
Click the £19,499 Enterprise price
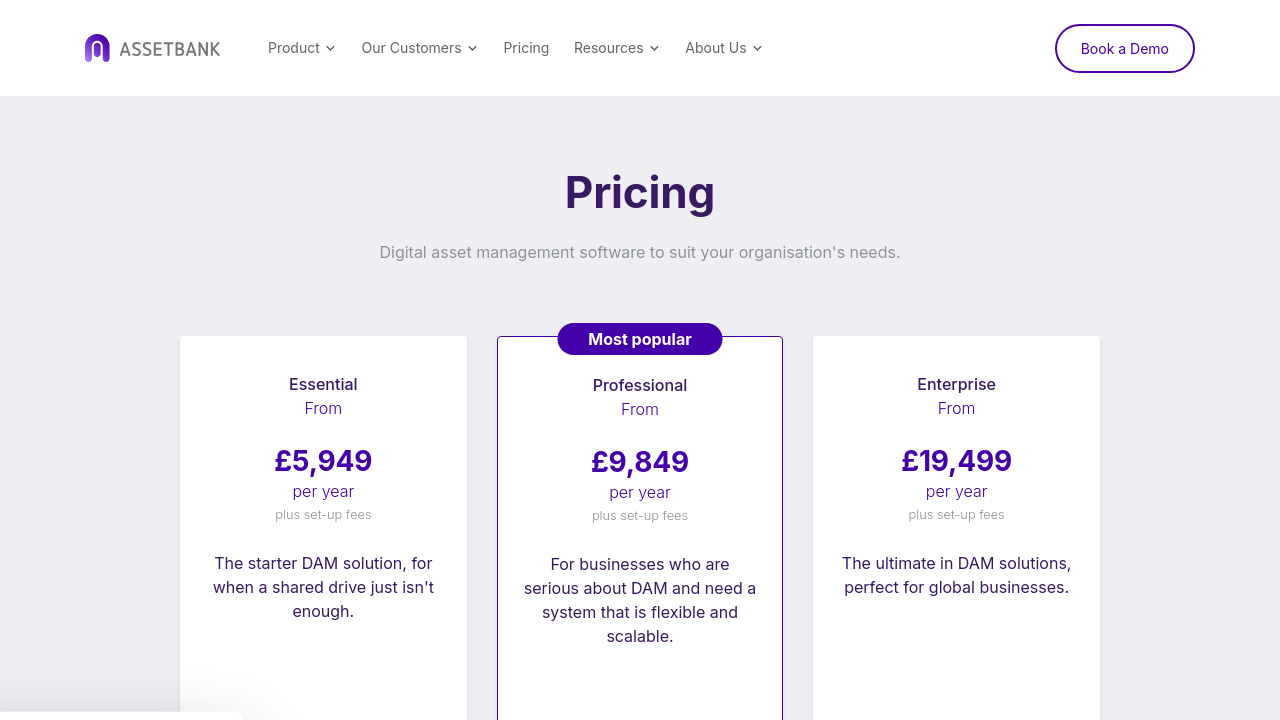click(x=956, y=461)
